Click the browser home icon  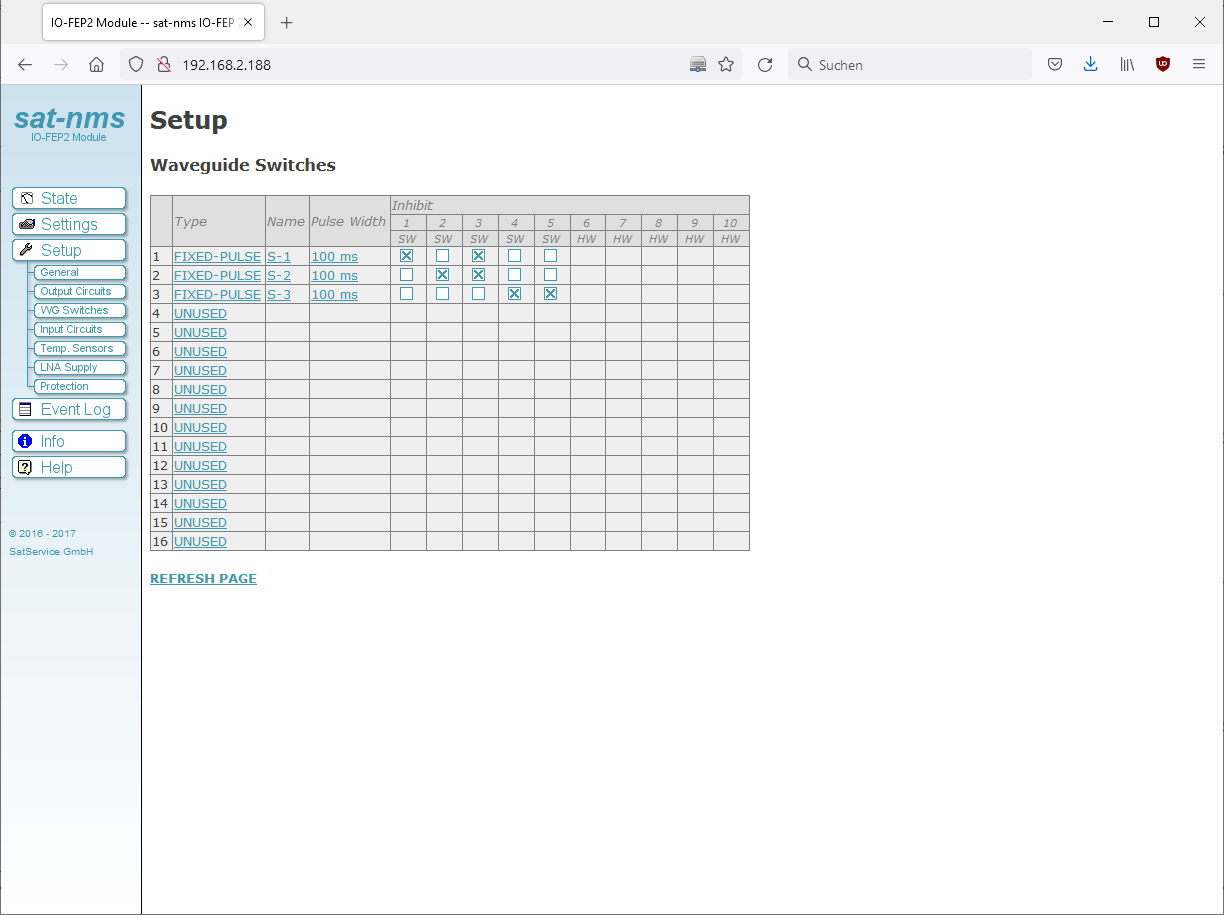click(x=96, y=65)
